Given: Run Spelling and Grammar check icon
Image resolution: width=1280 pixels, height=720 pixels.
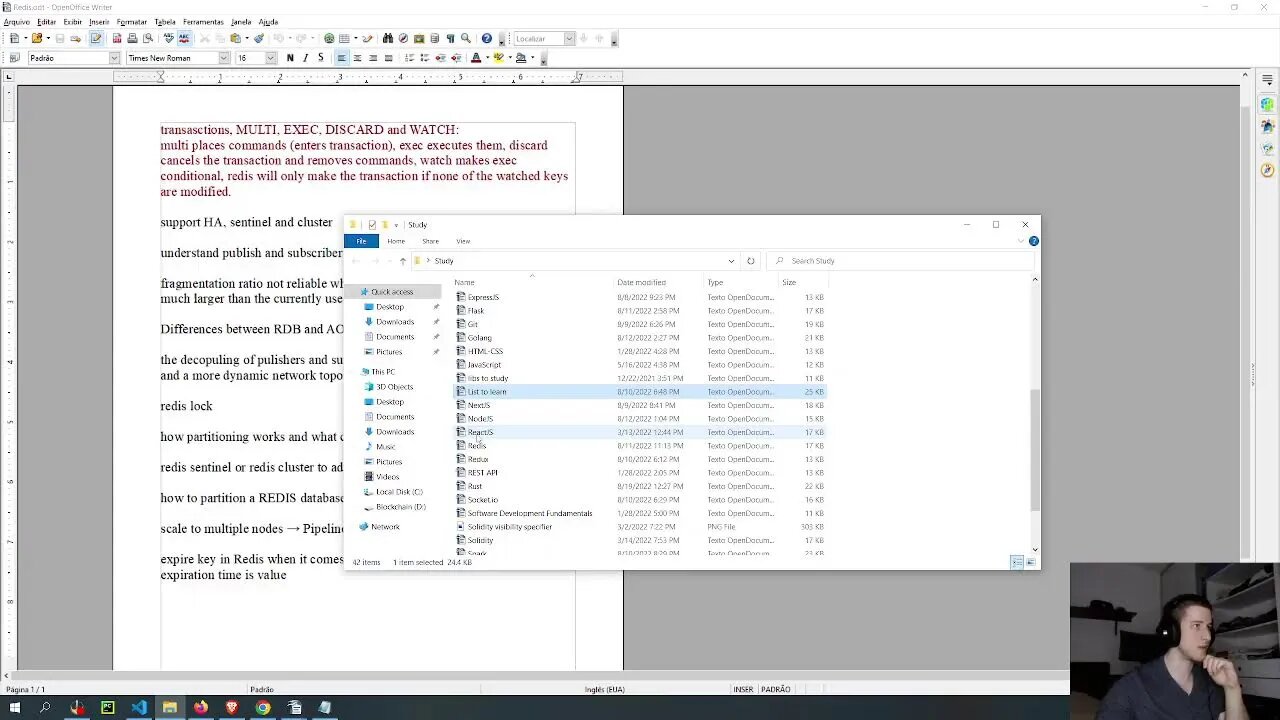Looking at the screenshot, I should pos(168,39).
